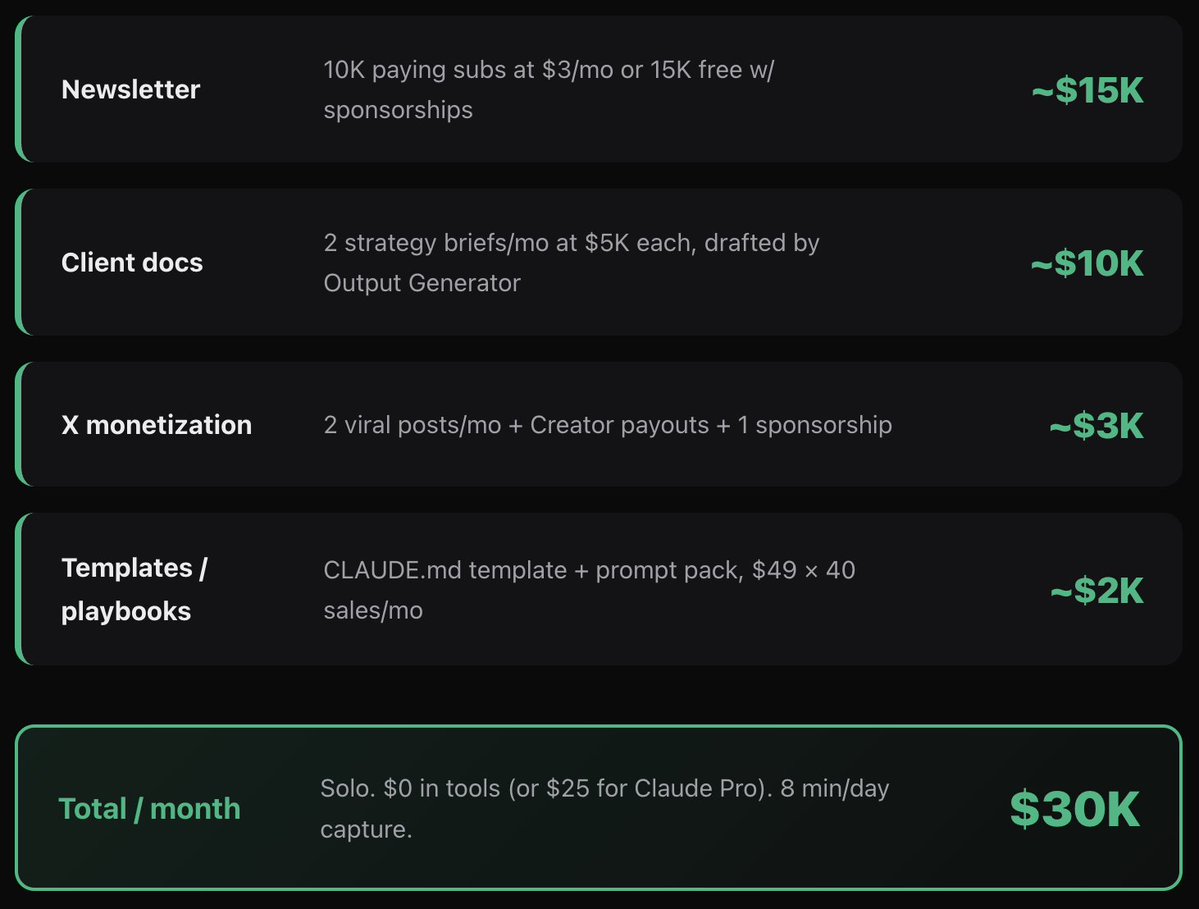Click the ~$10K client docs amount
Image resolution: width=1199 pixels, height=909 pixels.
pyautogui.click(x=1087, y=264)
